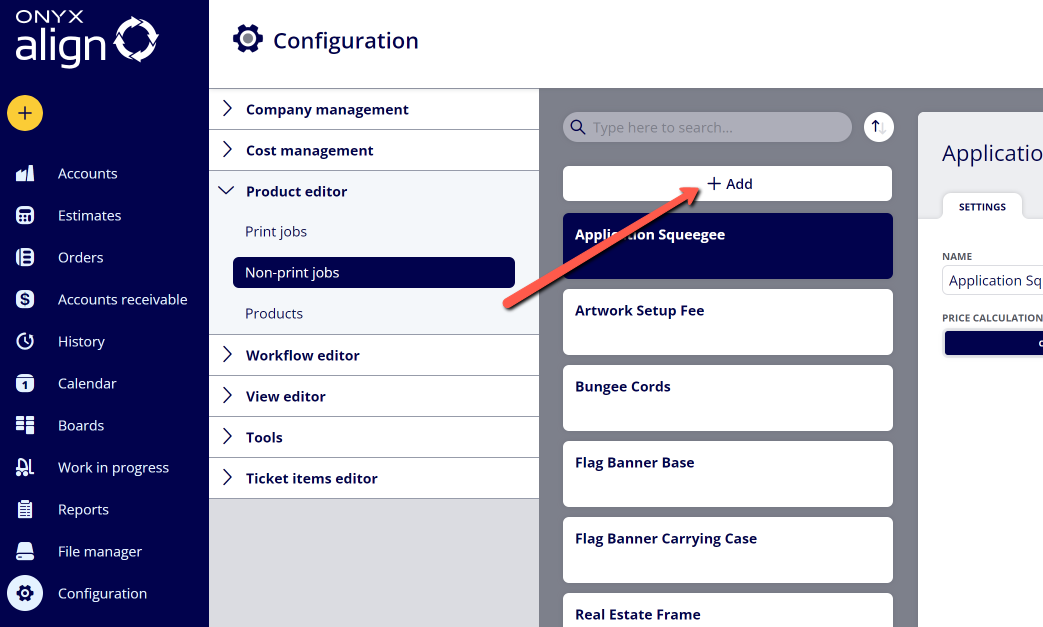The image size is (1043, 627).
Task: Toggle the sort order arrow button
Action: (879, 127)
